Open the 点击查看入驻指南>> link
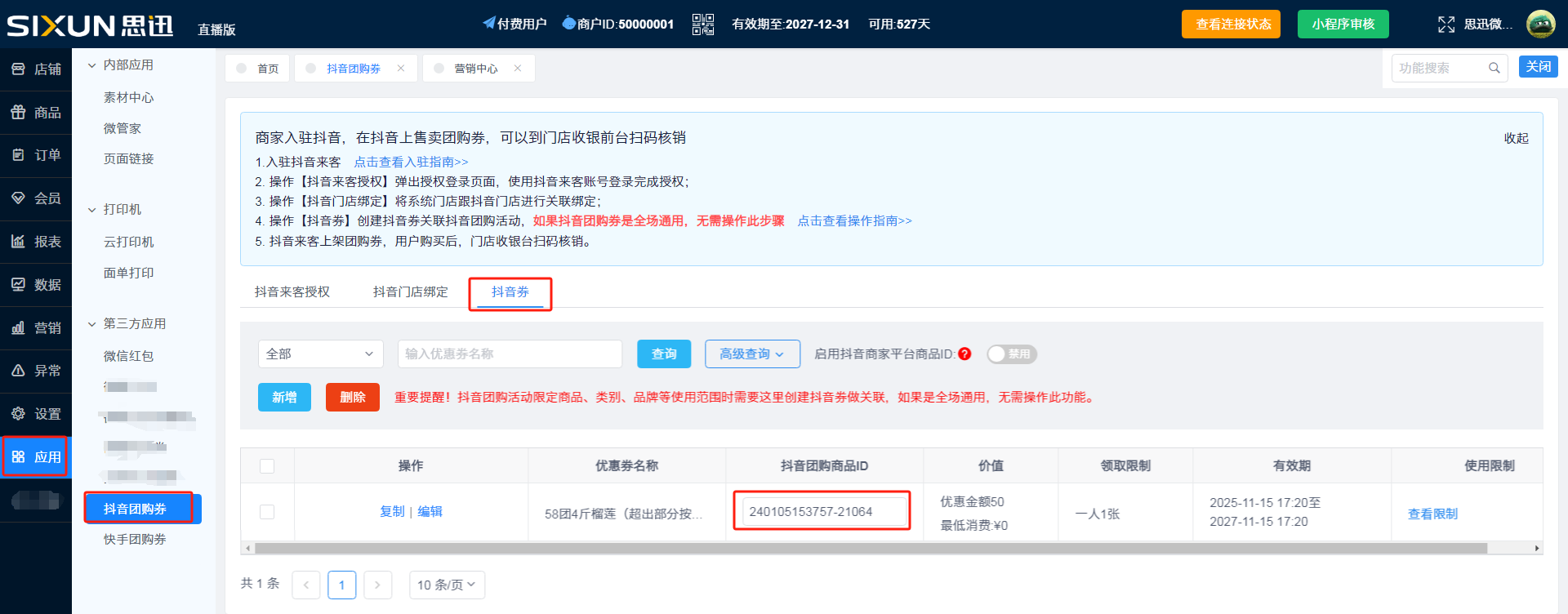Viewport: 1568px width, 614px height. coord(412,162)
